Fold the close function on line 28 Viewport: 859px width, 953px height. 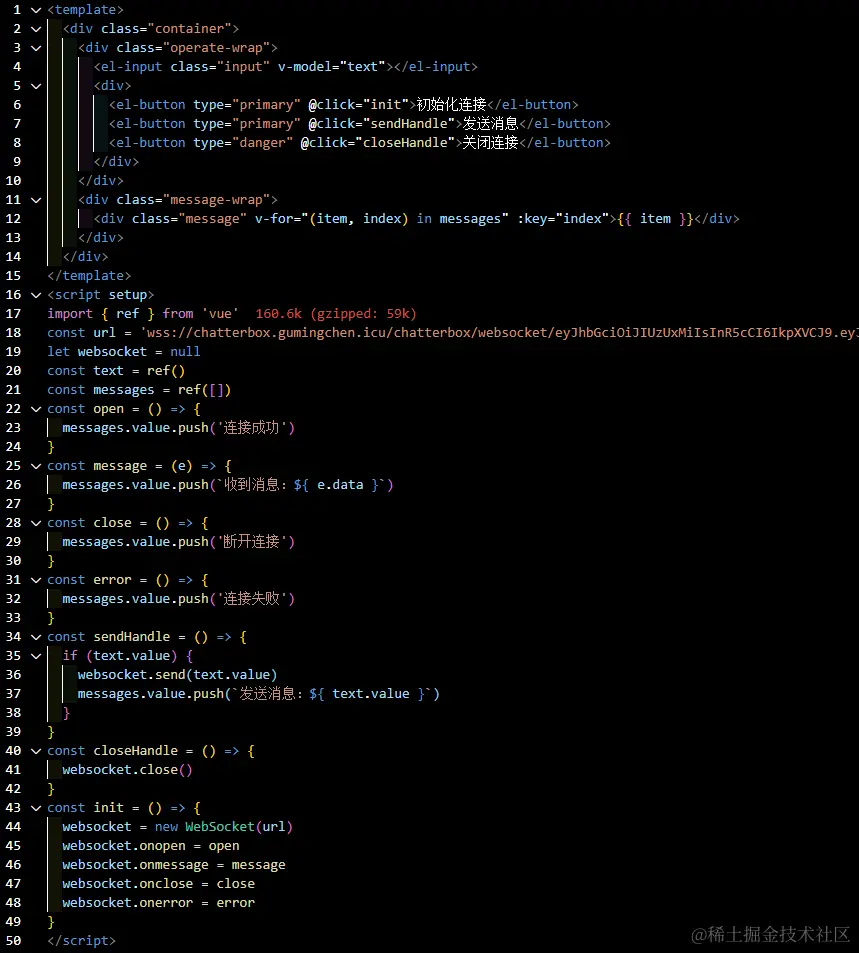(36, 523)
